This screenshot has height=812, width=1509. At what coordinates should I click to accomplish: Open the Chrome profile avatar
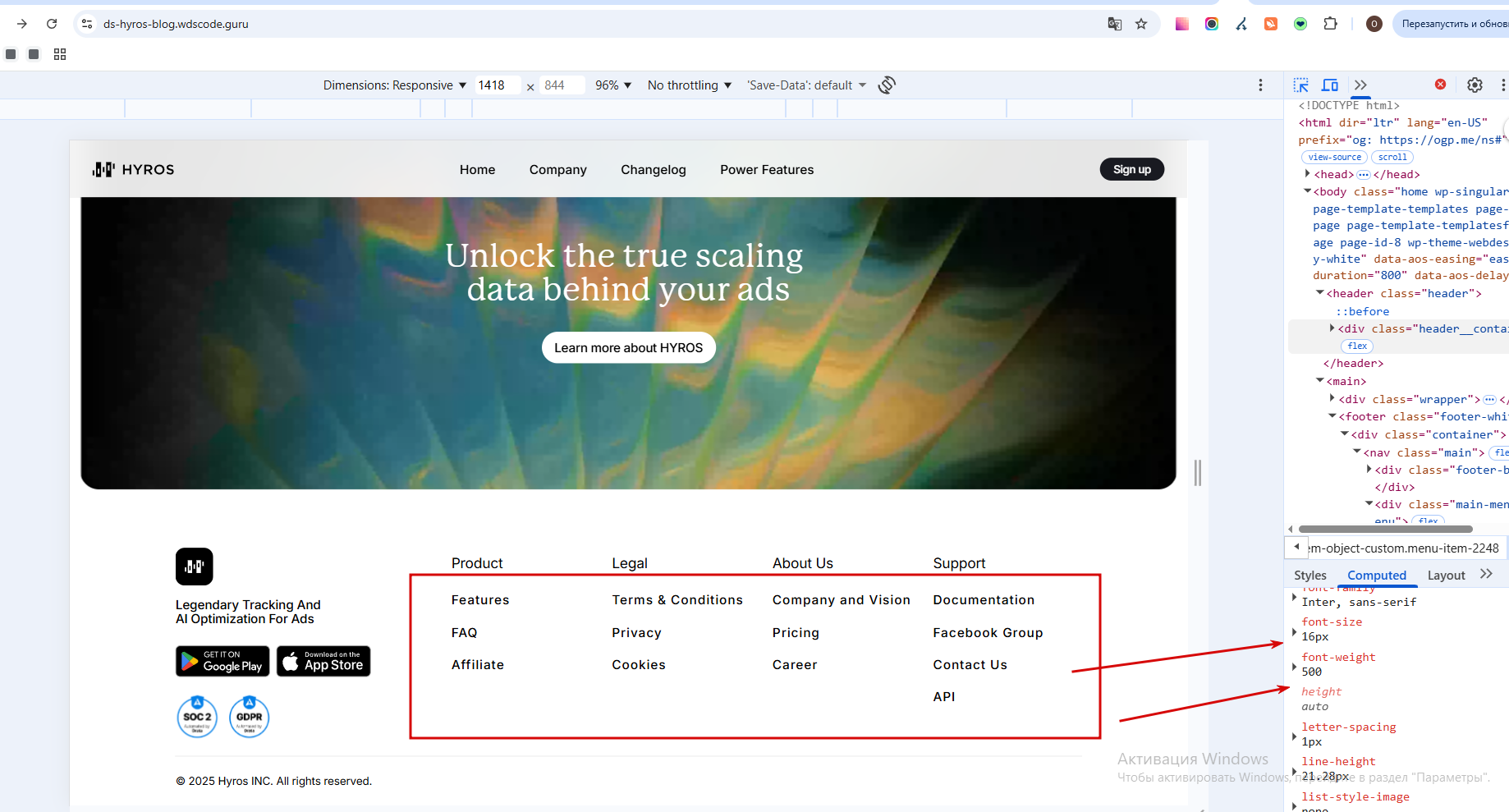(1374, 24)
